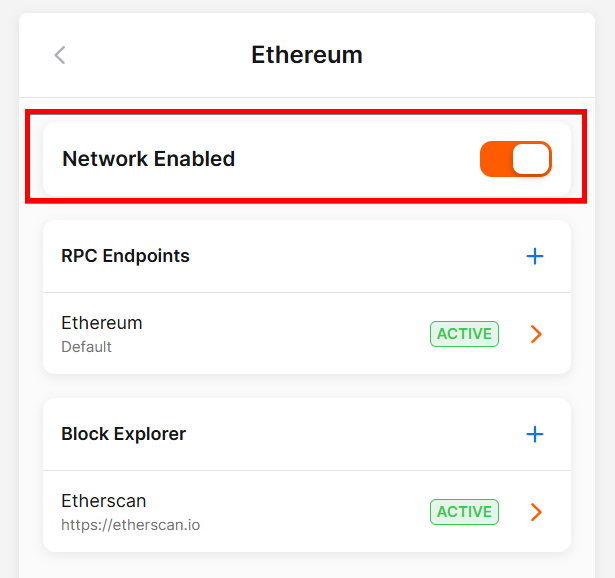Open the https://etherscan.io link text
615x578 pixels.
131,524
